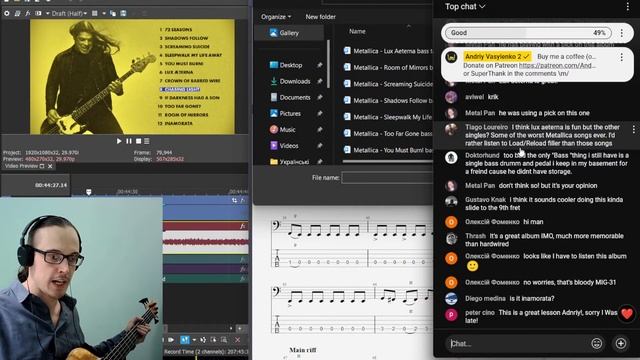Expand overlays dropdown arrow beside grid icon

104,13
